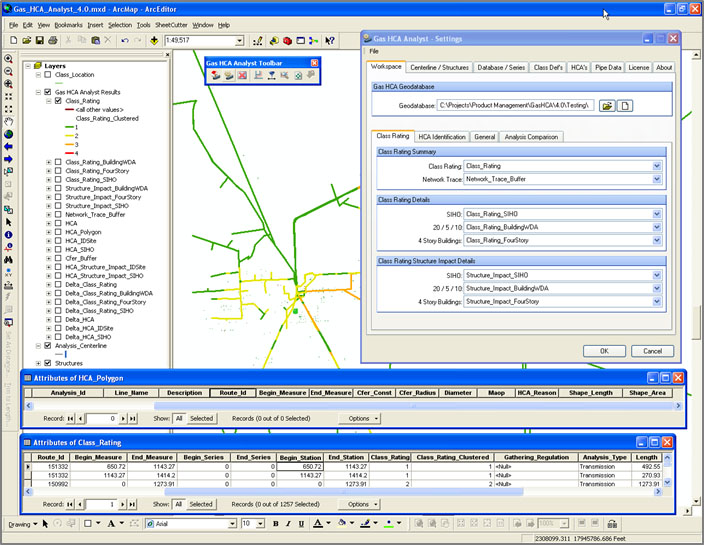Activate the Identify tool
The image size is (704, 545).
click(x=8, y=235)
